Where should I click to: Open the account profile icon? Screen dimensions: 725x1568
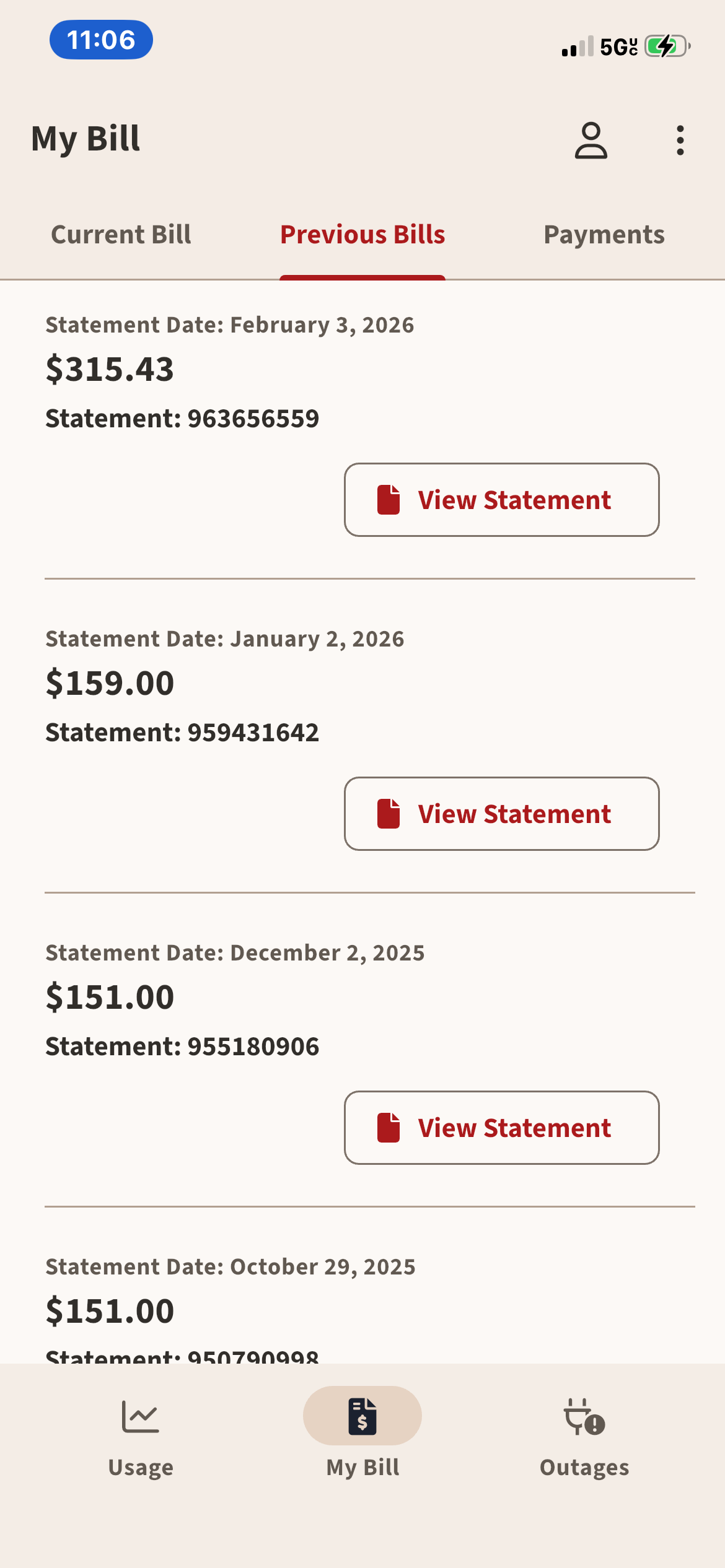tap(591, 141)
